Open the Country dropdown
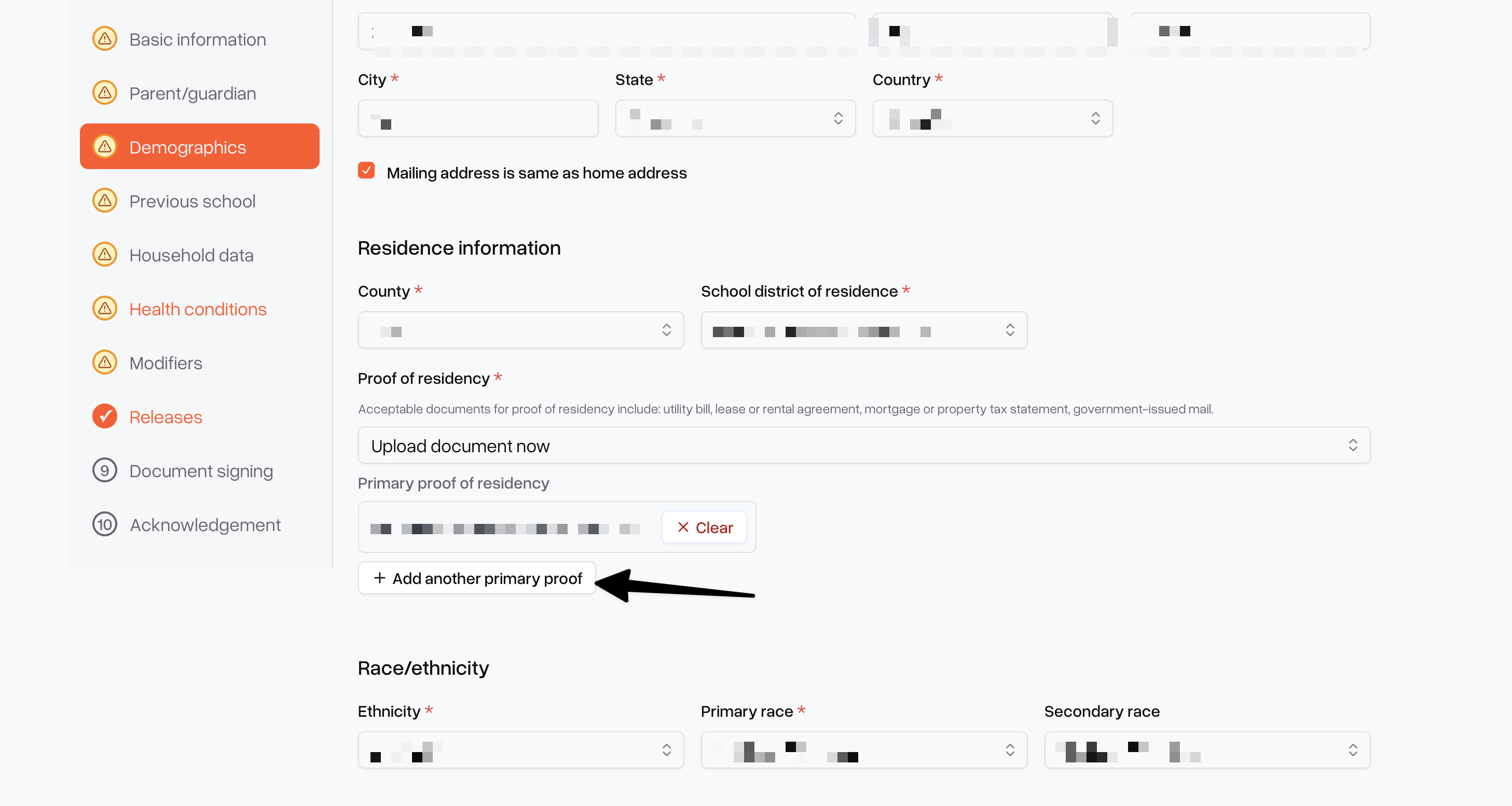 click(993, 118)
